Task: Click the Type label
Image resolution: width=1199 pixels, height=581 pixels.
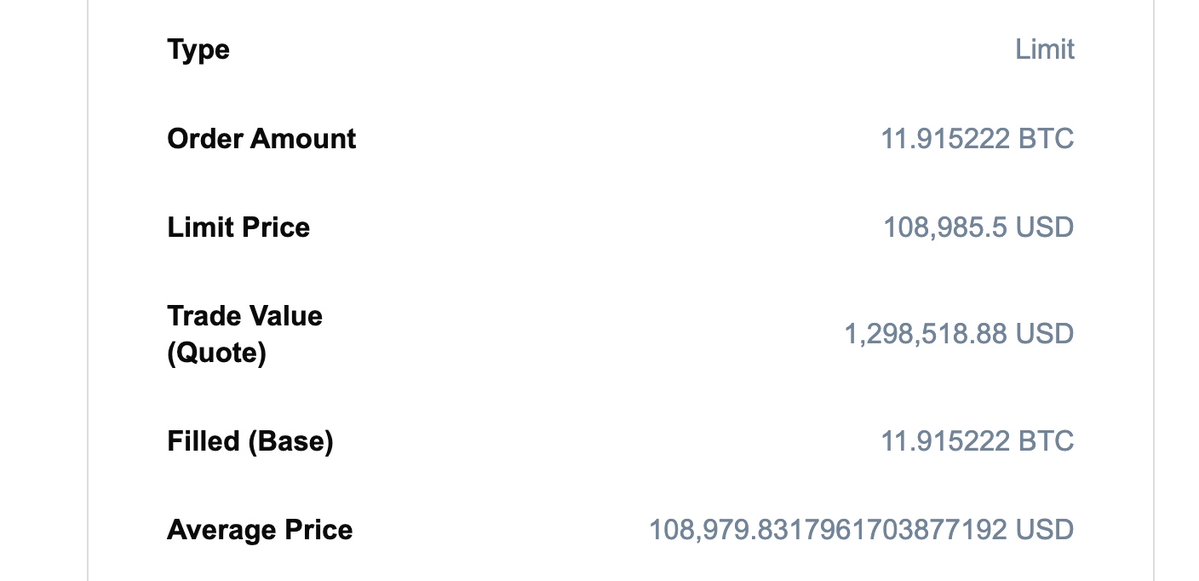Action: (x=198, y=49)
